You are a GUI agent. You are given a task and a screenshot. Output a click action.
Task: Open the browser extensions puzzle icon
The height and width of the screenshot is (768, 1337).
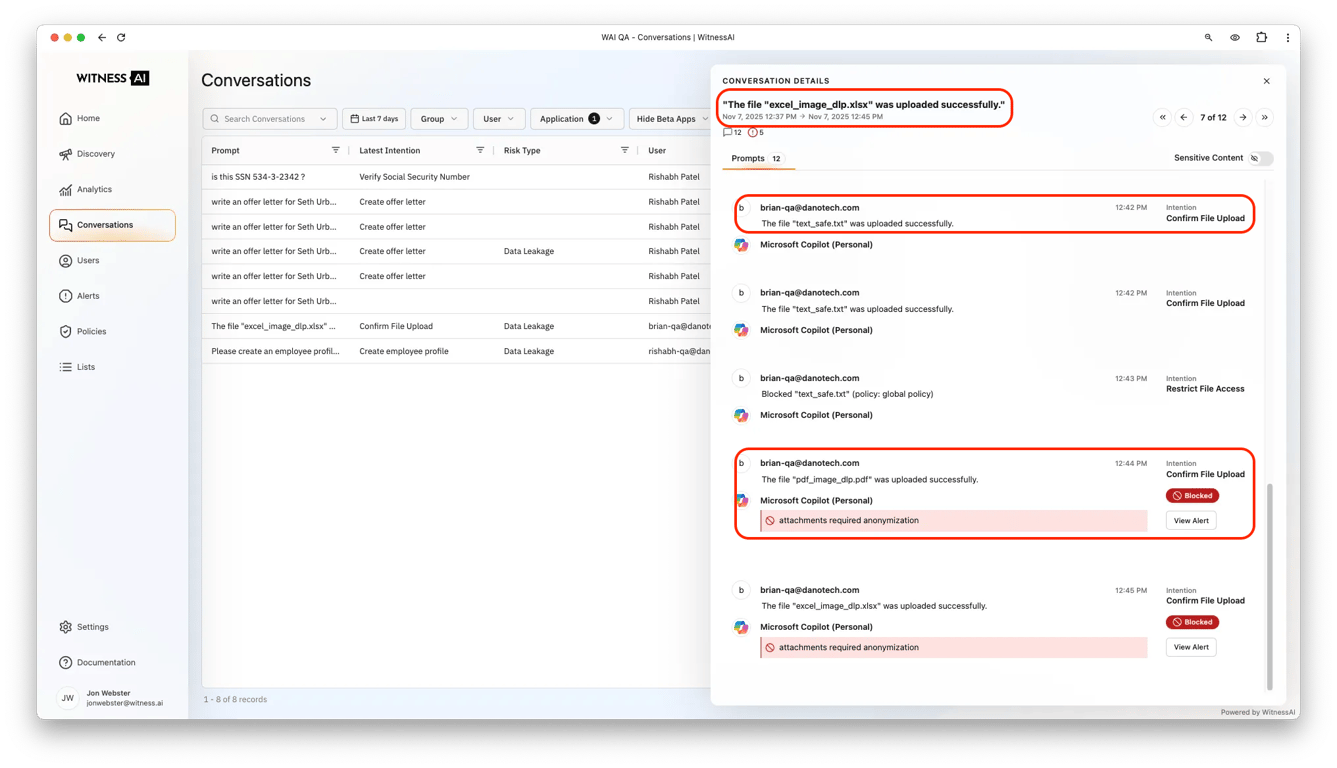[1262, 38]
